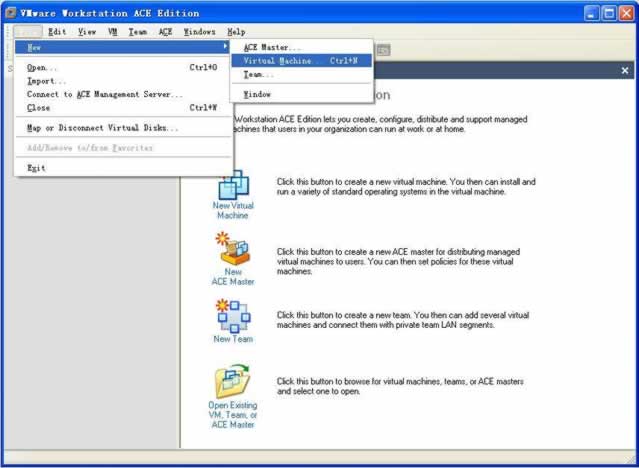The height and width of the screenshot is (468, 639).
Task: Choose Connect to ACE Management Server...
Action: pos(122,95)
